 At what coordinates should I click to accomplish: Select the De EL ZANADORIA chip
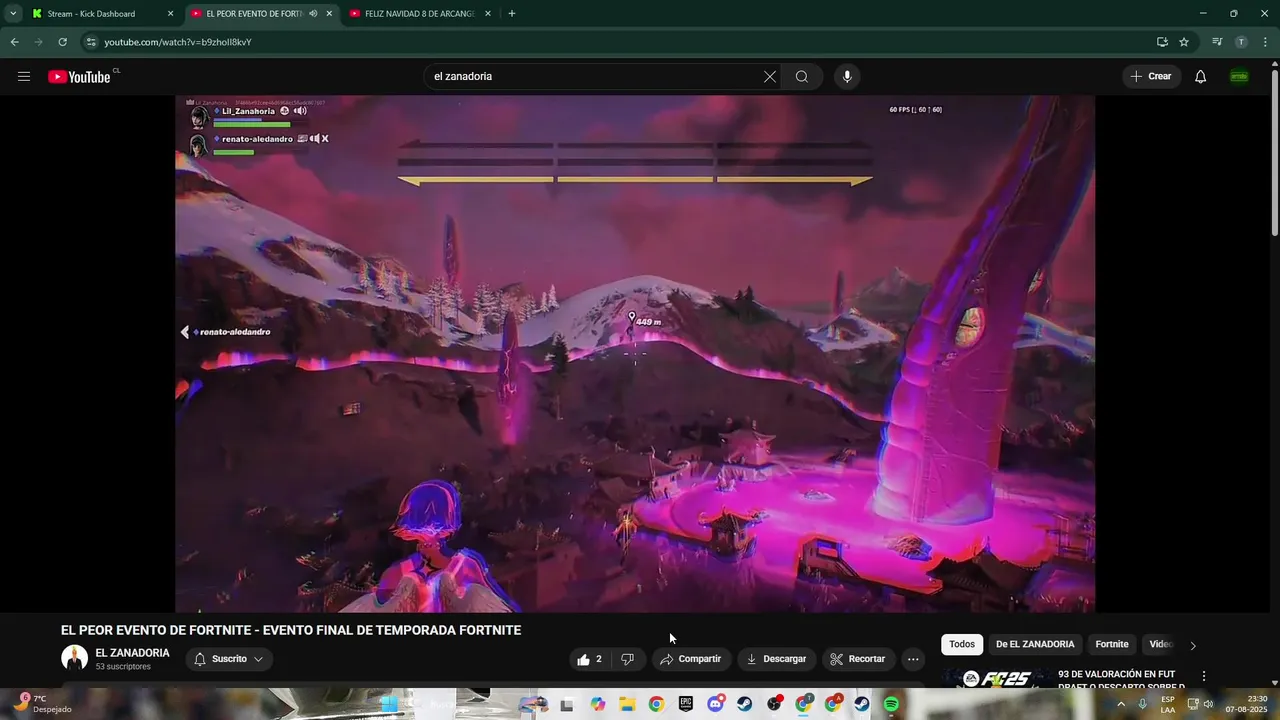[x=1035, y=645]
